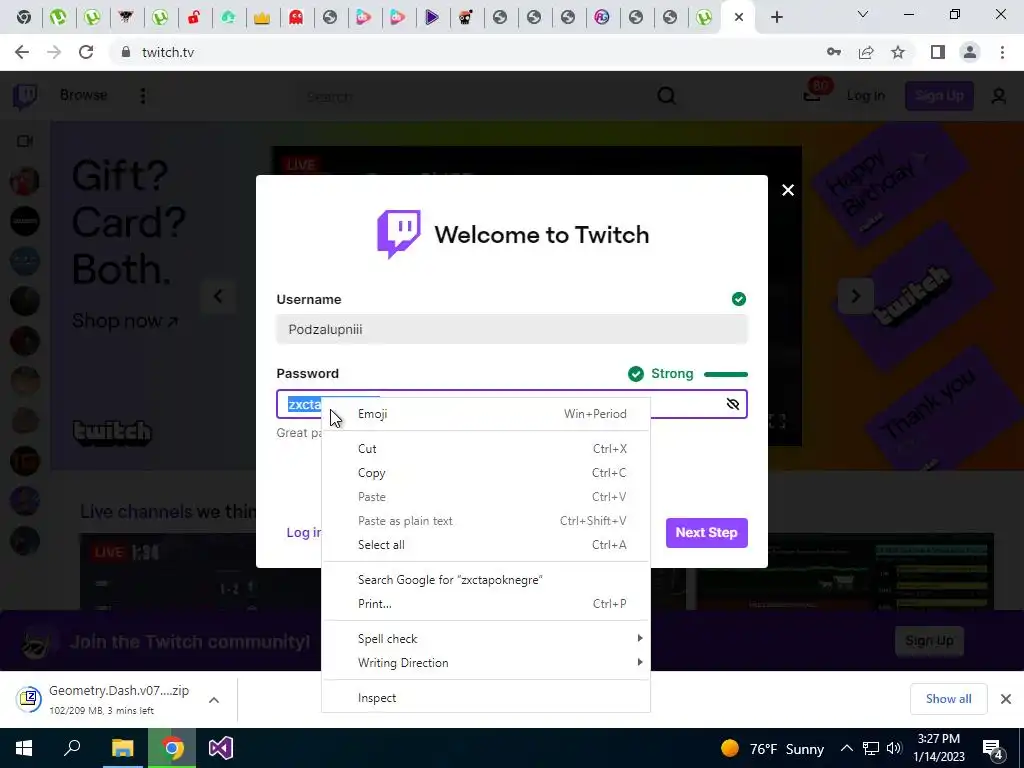Click the user profile icon in Twitch header
This screenshot has width=1024, height=768.
999,96
